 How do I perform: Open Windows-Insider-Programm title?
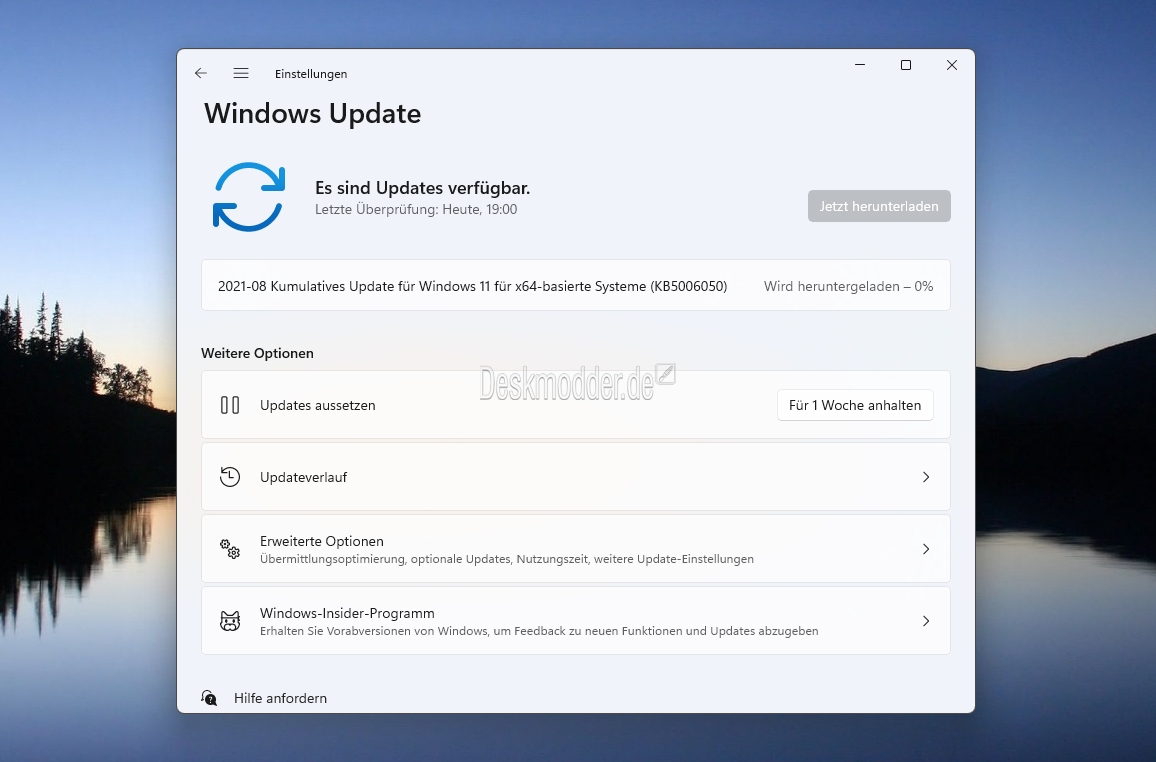coord(347,613)
